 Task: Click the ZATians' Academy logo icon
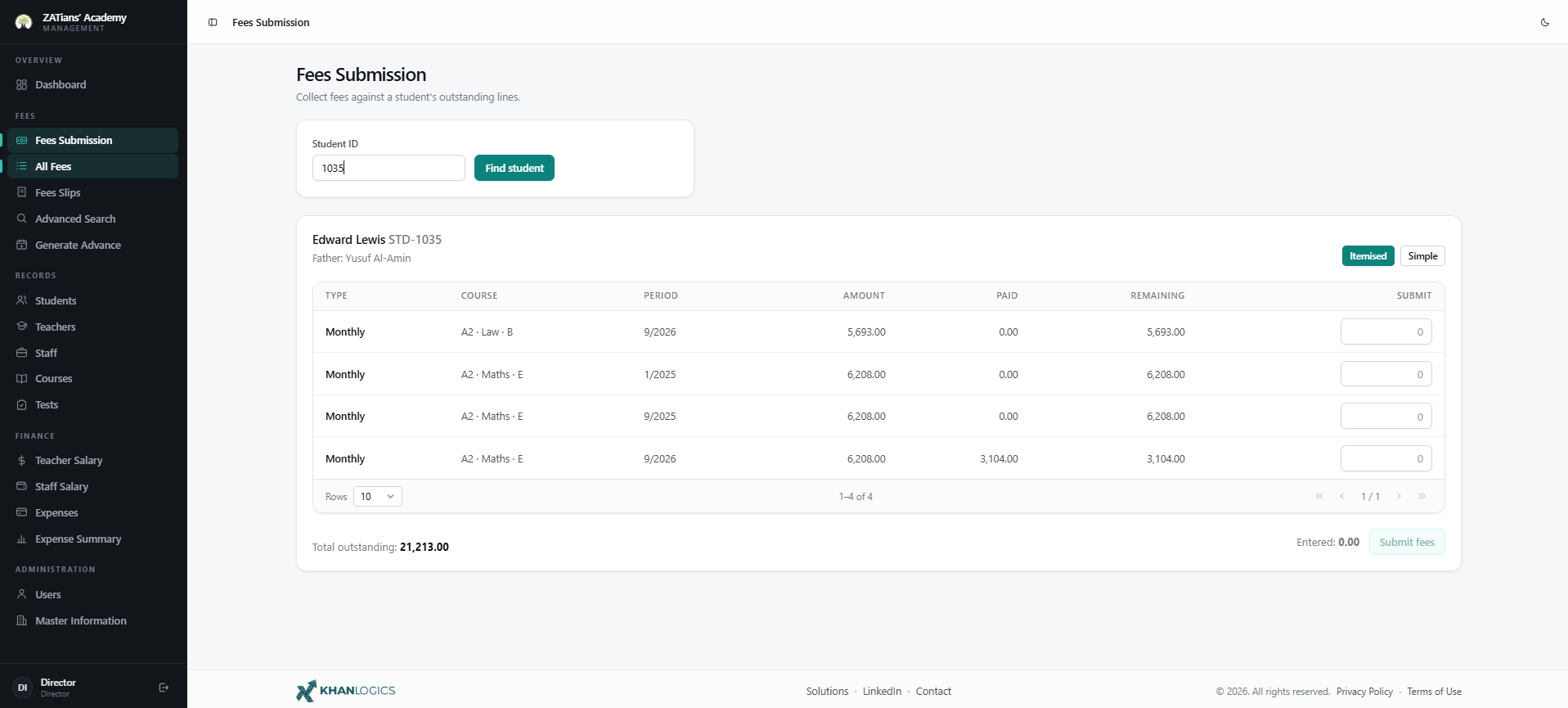point(24,22)
